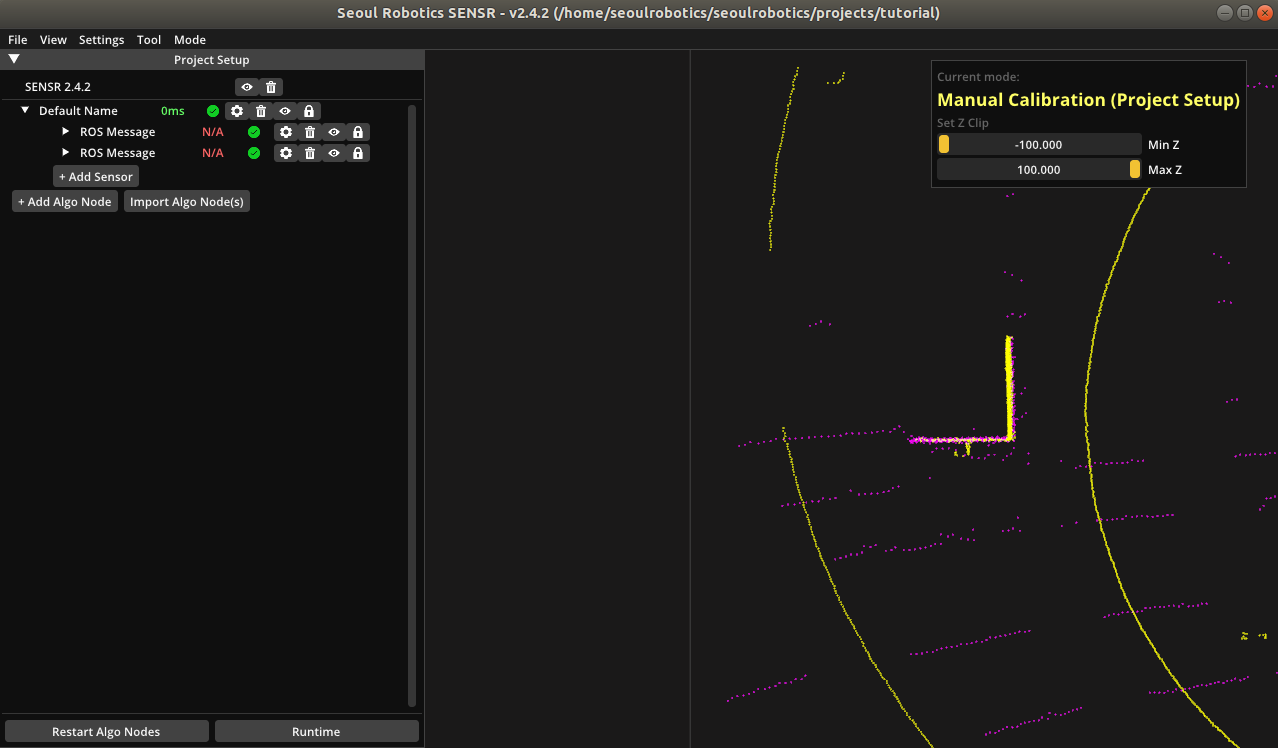This screenshot has width=1278, height=748.
Task: Delete the Default Name node via trash icon
Action: (261, 111)
